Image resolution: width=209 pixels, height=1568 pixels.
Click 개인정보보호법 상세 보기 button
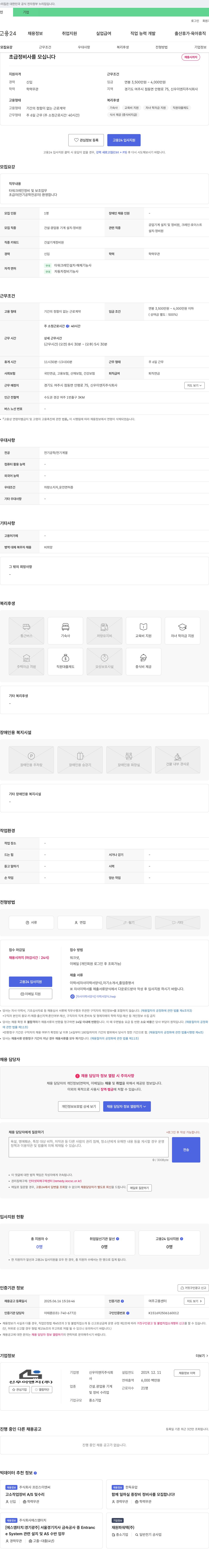coord(79,1107)
